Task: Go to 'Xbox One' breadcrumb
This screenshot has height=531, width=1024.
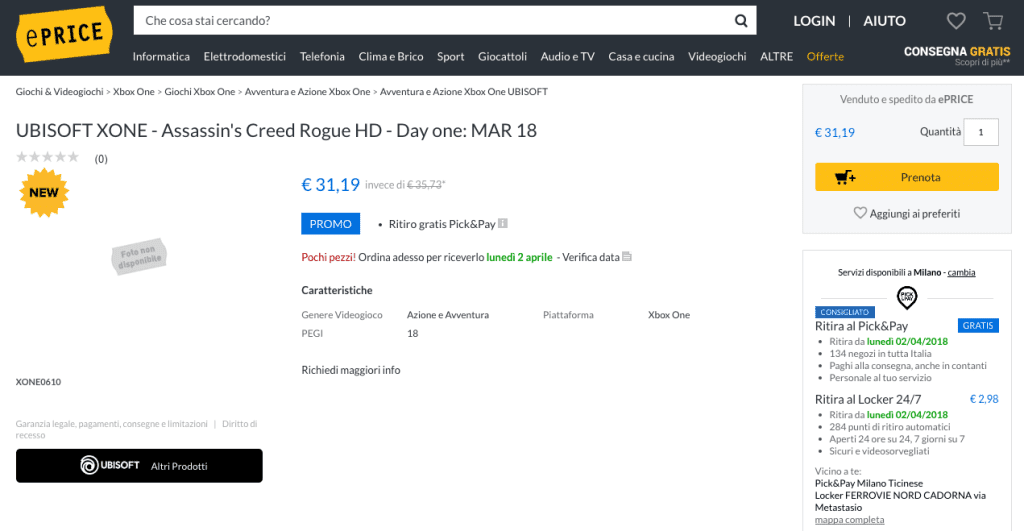Action: pos(134,92)
